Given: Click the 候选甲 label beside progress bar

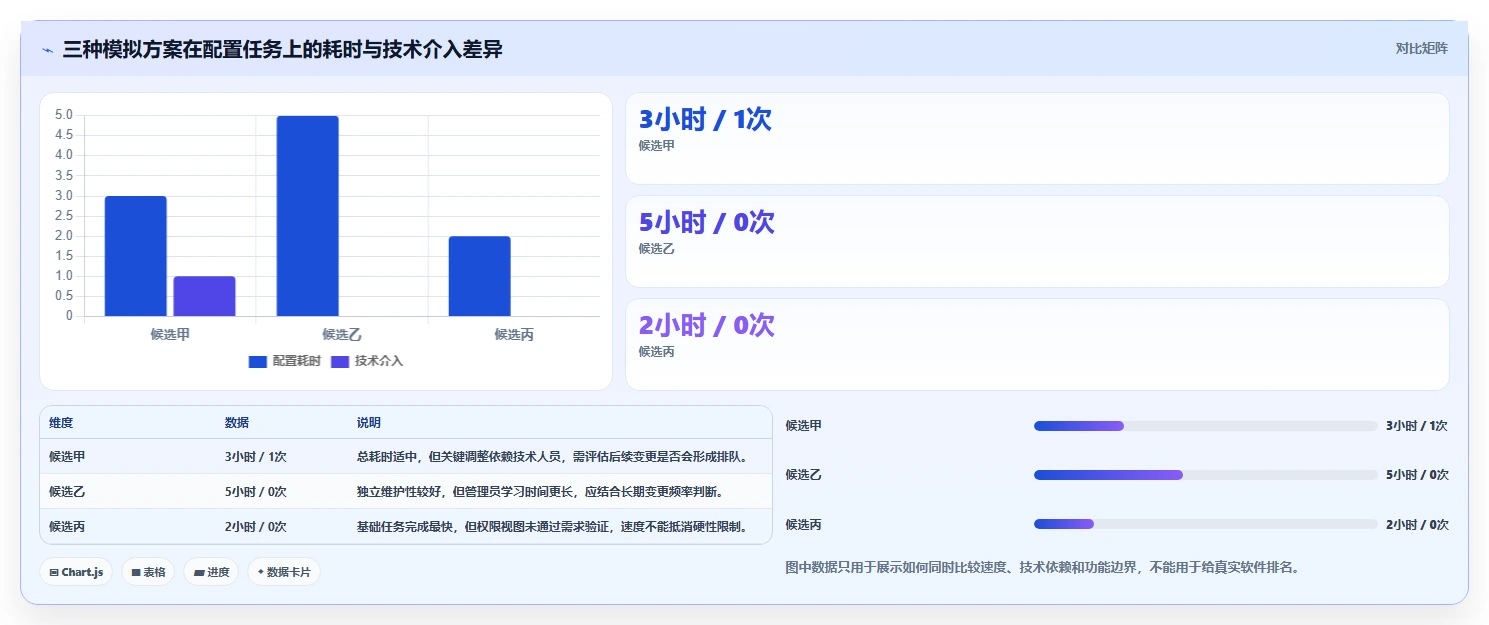Looking at the screenshot, I should point(804,426).
